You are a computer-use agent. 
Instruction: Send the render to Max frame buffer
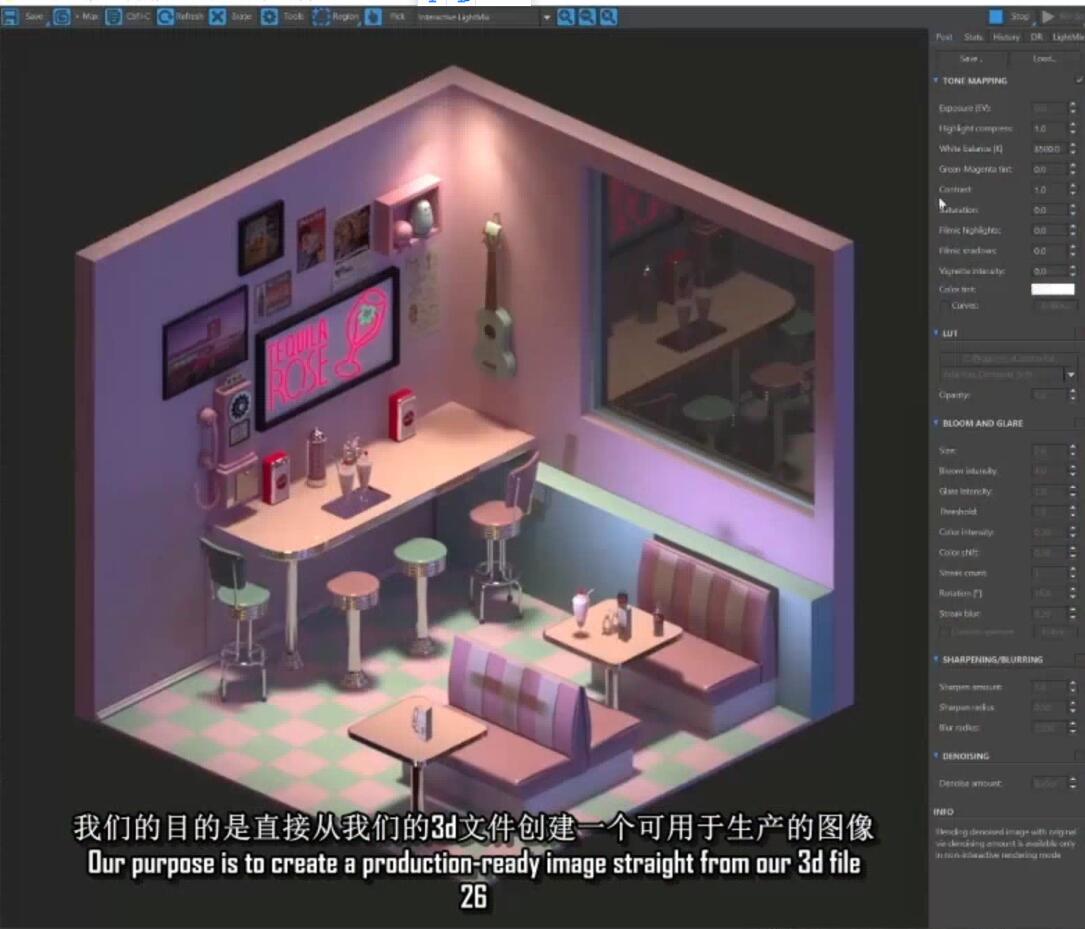coord(62,17)
